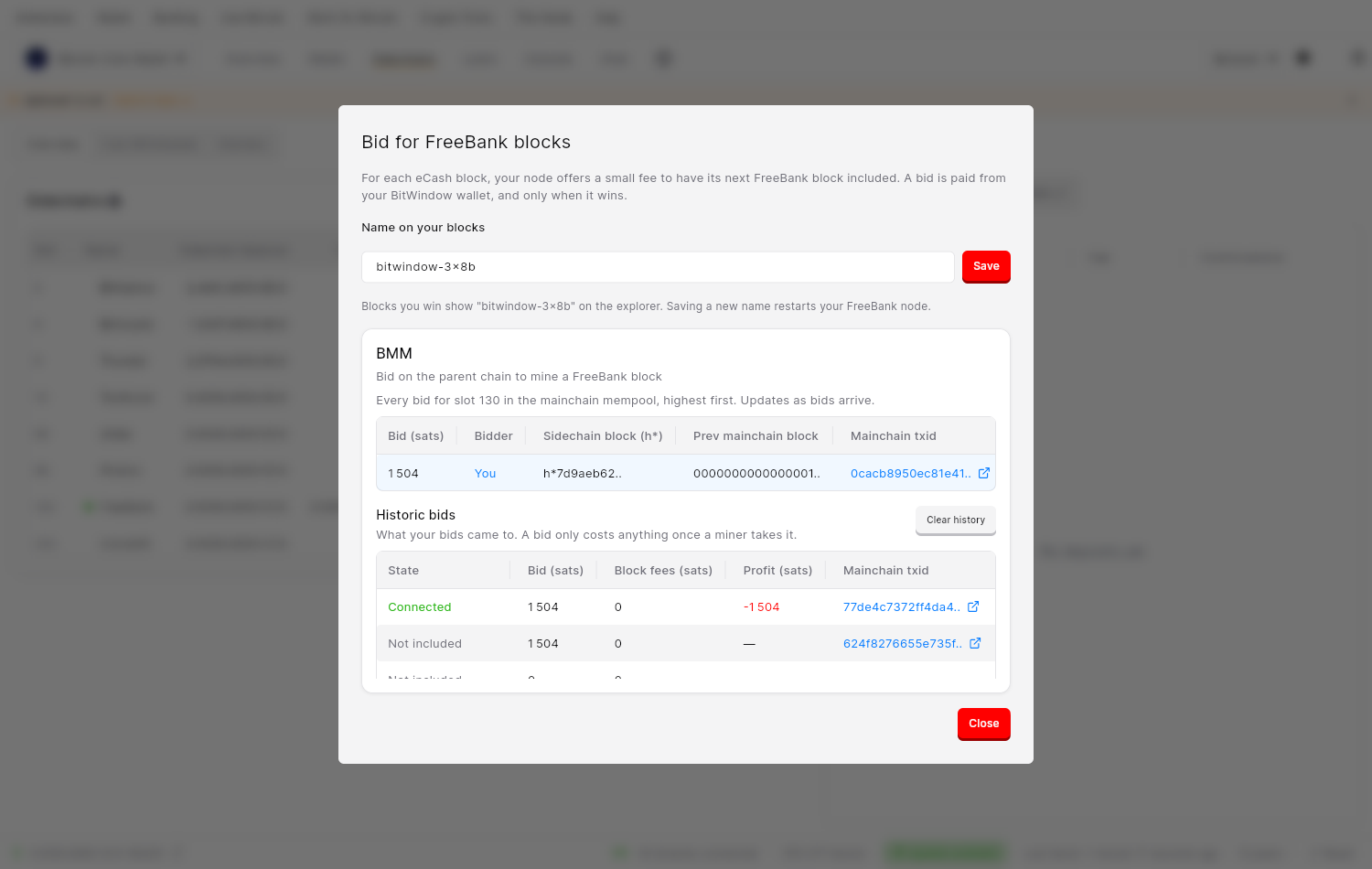Edit the block name input field
Image resolution: width=1372 pixels, height=869 pixels.
(658, 267)
